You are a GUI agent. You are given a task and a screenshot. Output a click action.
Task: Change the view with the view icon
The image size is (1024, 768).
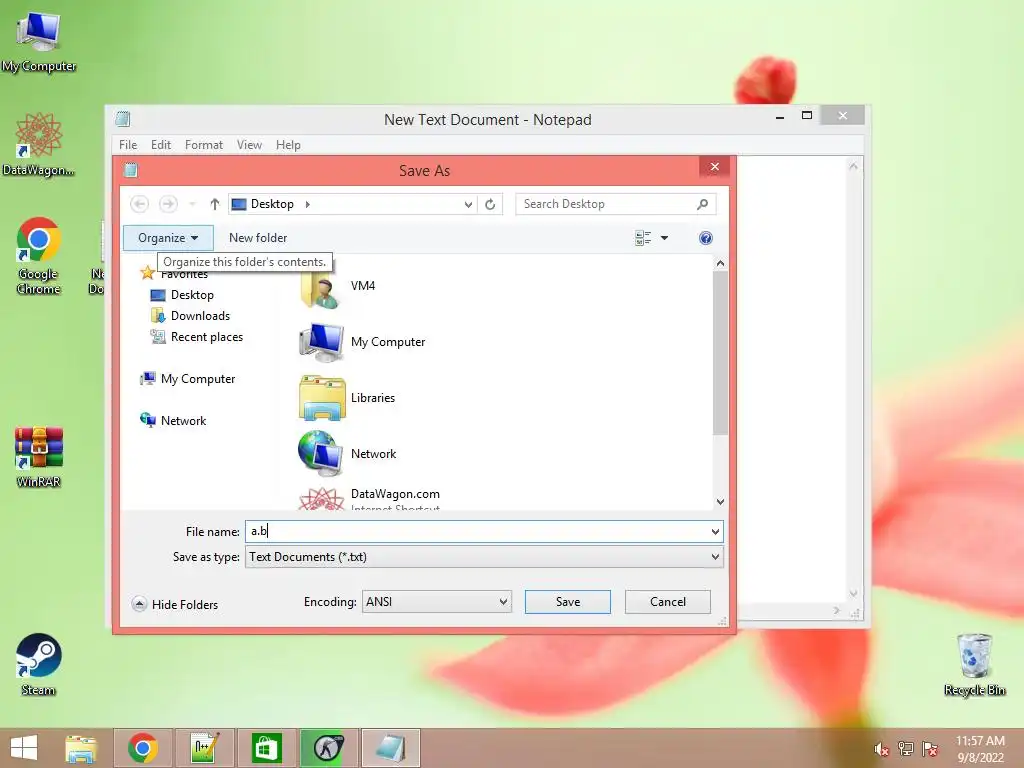click(643, 238)
